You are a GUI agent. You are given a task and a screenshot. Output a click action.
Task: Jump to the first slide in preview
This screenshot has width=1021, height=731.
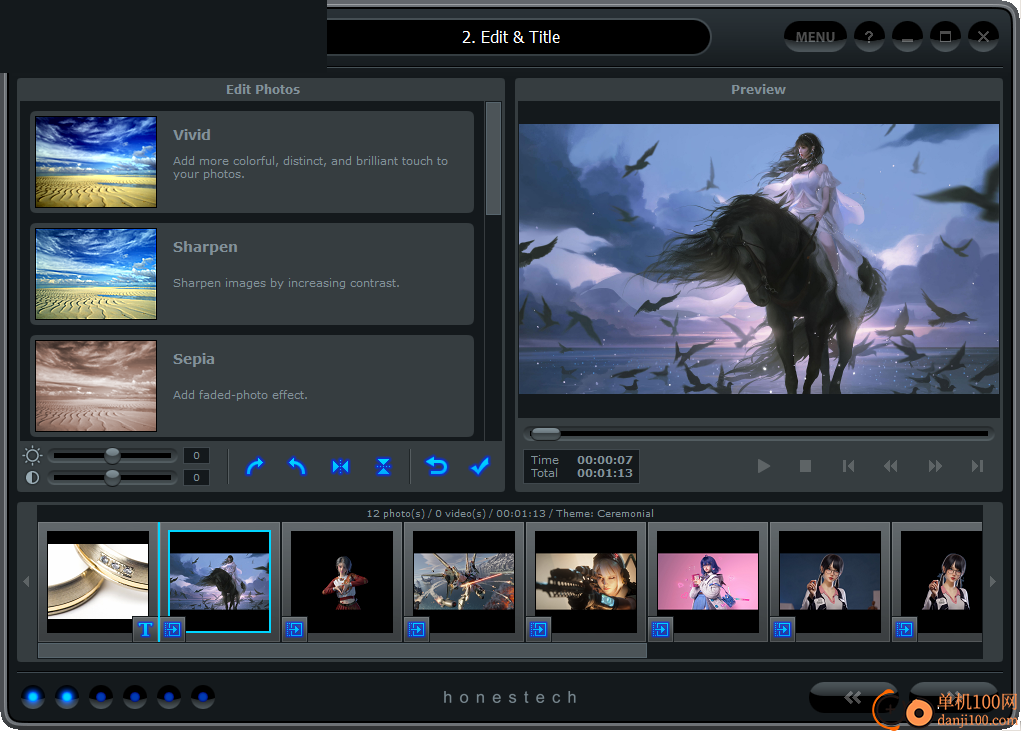848,466
